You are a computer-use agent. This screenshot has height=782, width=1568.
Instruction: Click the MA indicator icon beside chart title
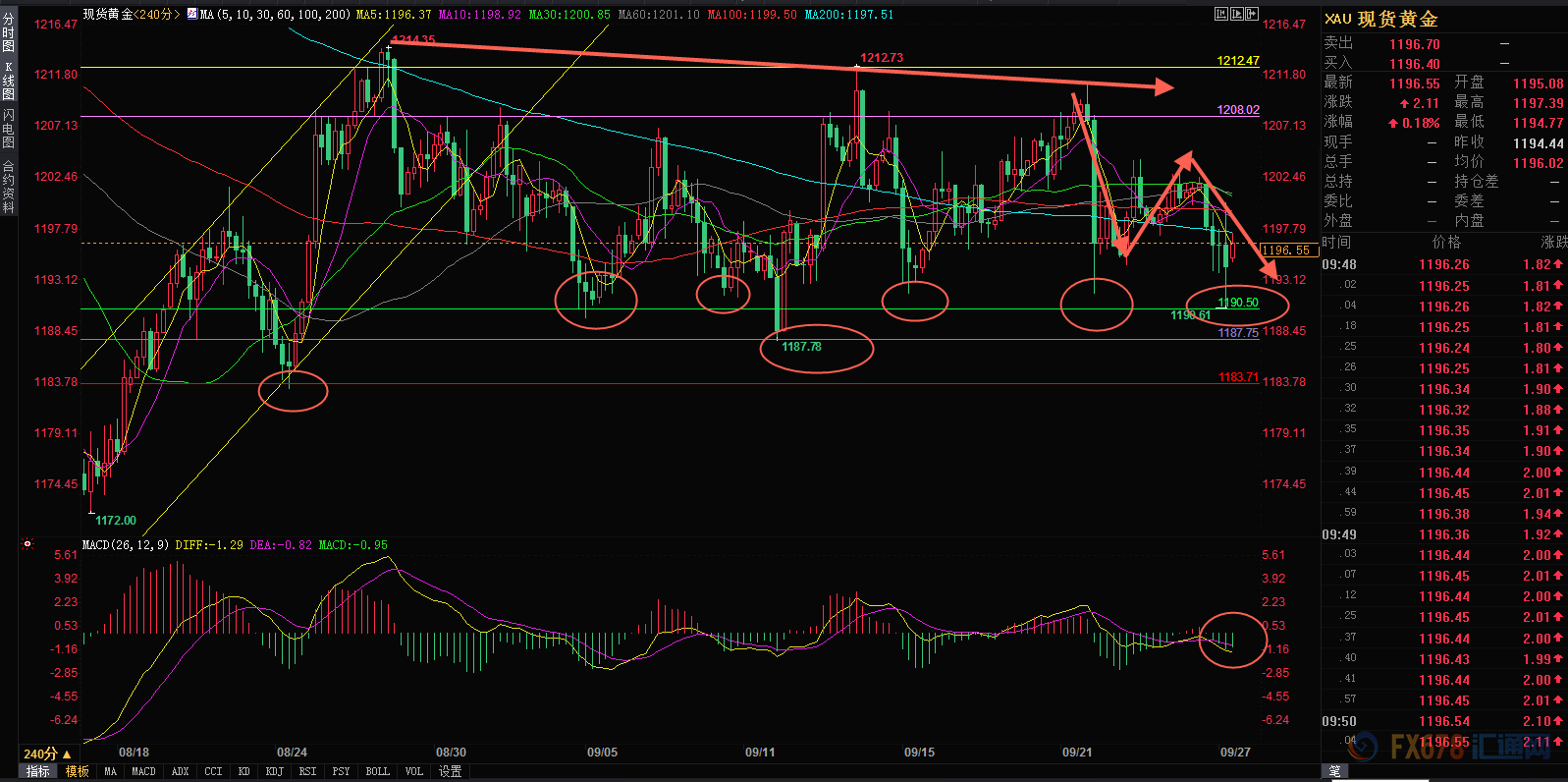click(x=191, y=14)
